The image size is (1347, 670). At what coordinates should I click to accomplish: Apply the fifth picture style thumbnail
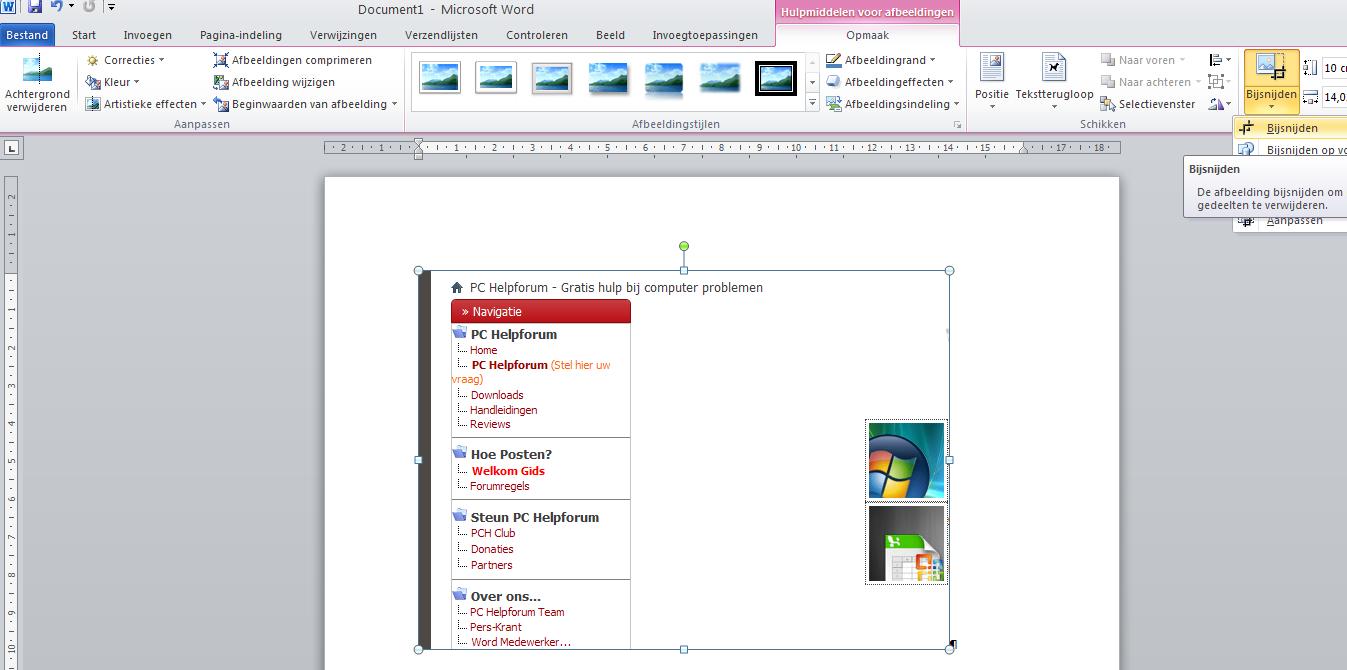pos(664,78)
